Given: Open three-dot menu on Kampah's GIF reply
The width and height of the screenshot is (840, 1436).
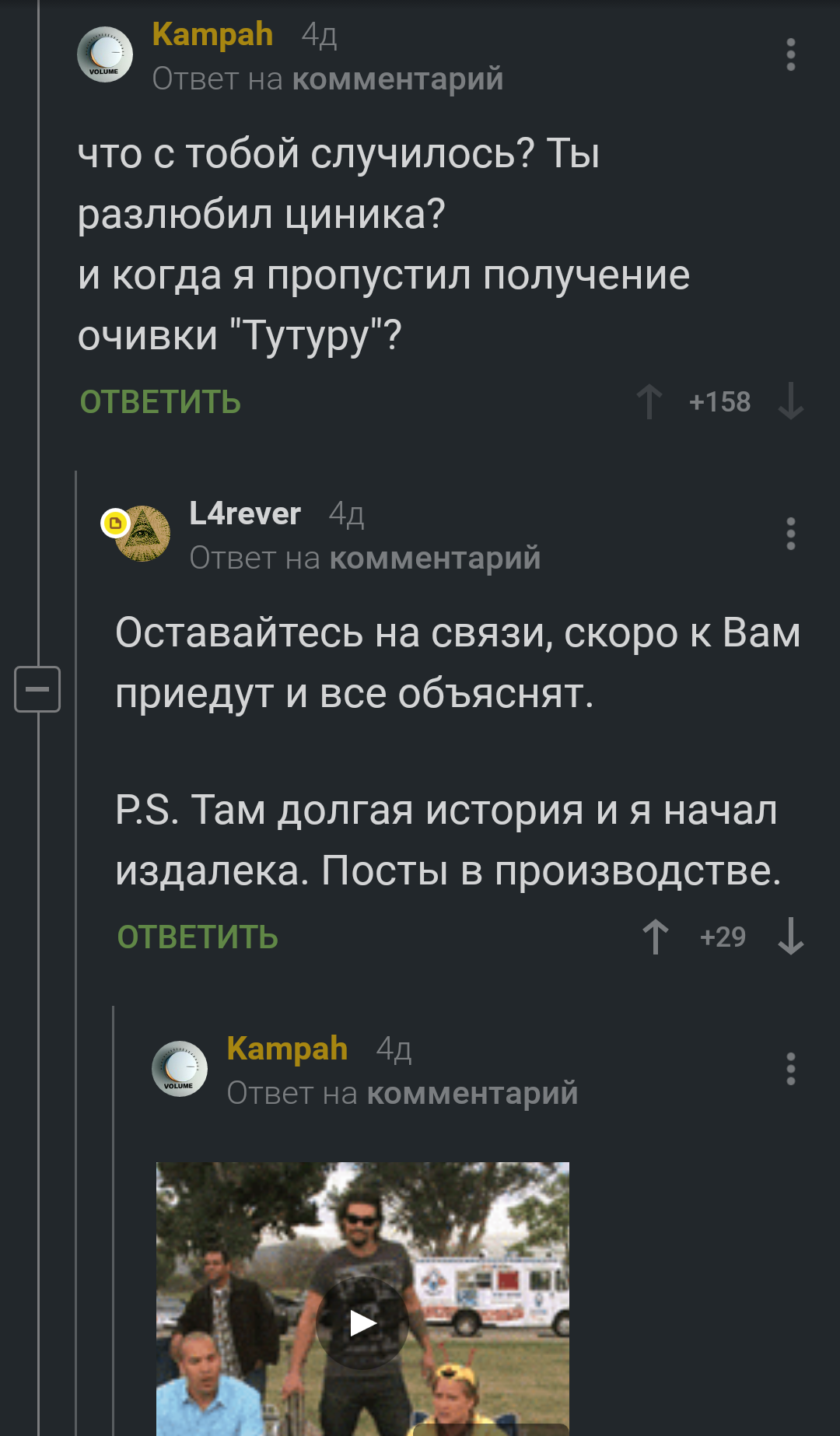Looking at the screenshot, I should [x=791, y=1070].
